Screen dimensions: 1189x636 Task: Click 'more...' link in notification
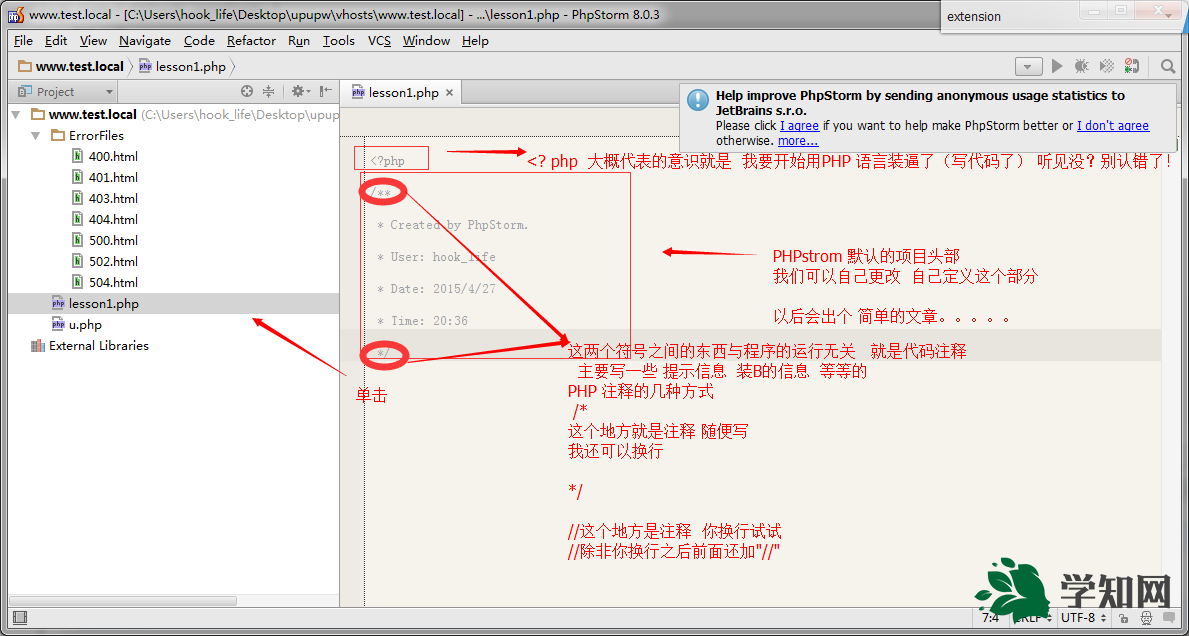[798, 140]
